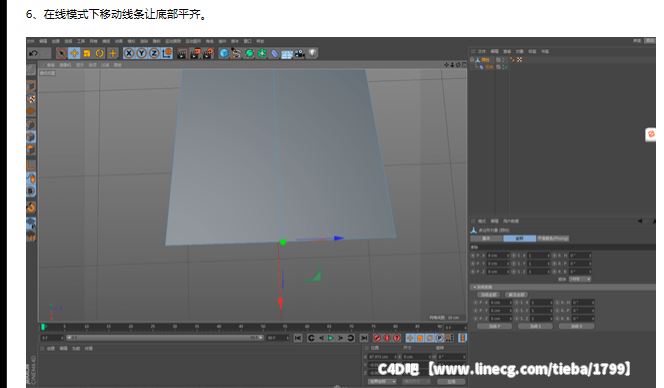Click Make Editable in left sidebar
Screen dimensions: 664x388
31,69
